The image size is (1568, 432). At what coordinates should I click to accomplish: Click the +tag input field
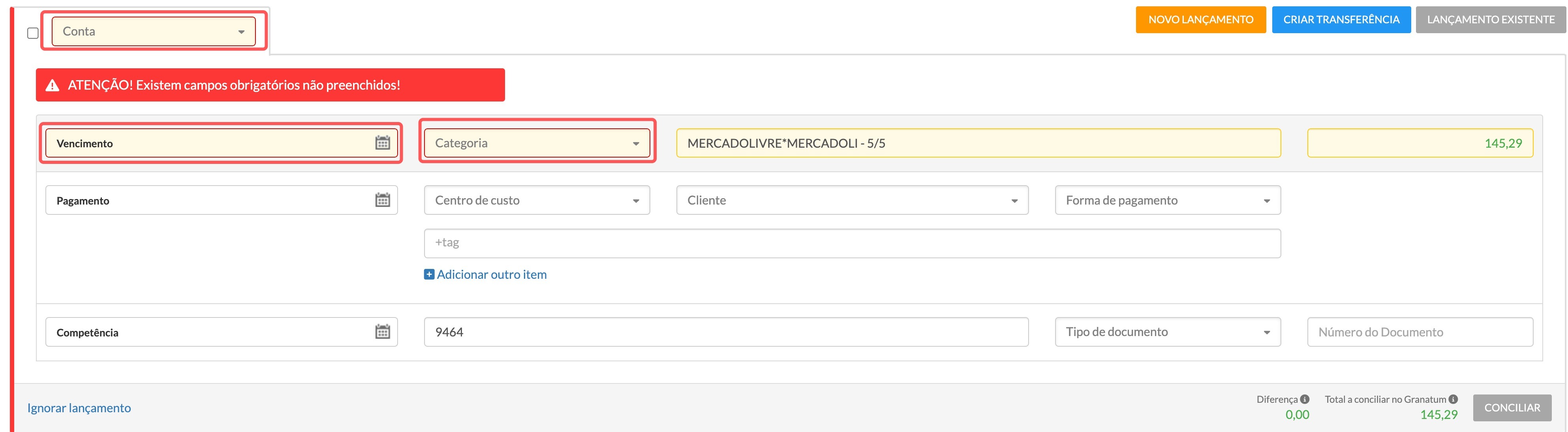(x=852, y=243)
